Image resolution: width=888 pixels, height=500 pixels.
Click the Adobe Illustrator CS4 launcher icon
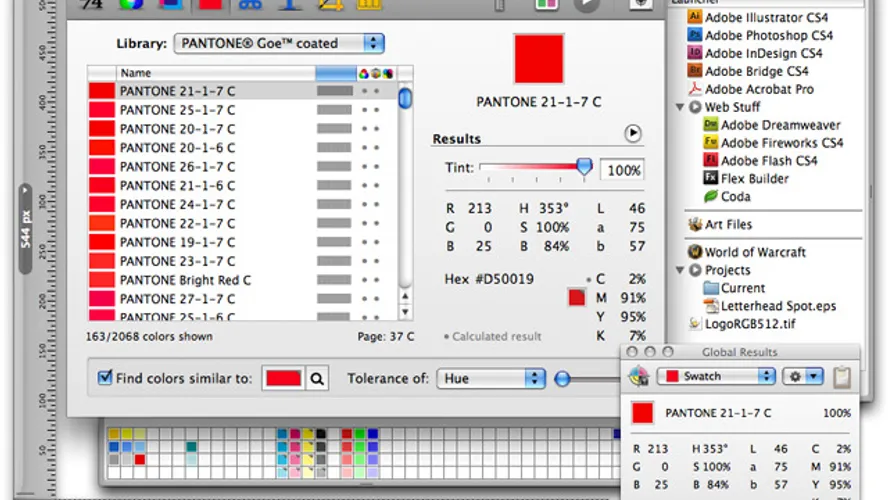(694, 17)
